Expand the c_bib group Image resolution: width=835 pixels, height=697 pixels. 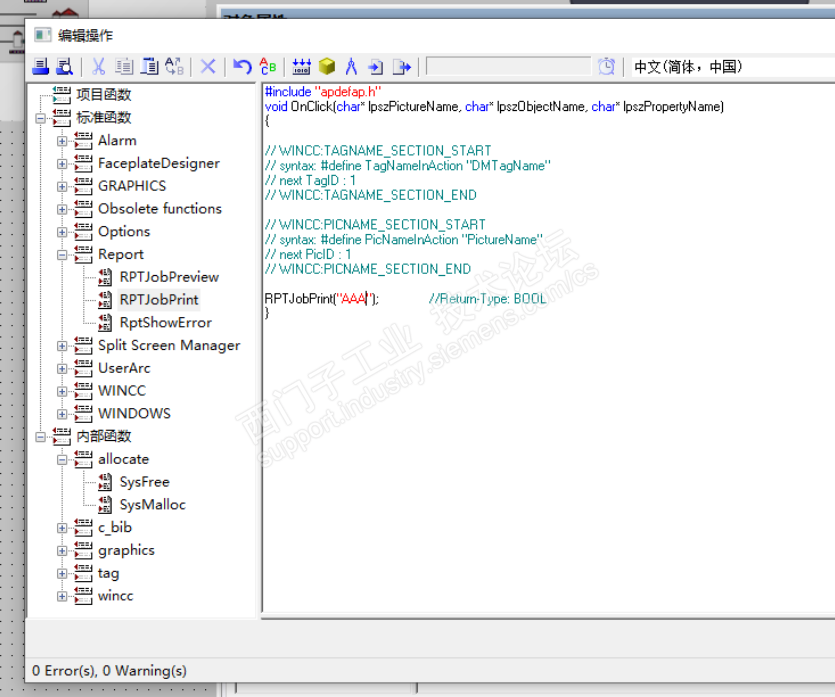click(x=62, y=528)
